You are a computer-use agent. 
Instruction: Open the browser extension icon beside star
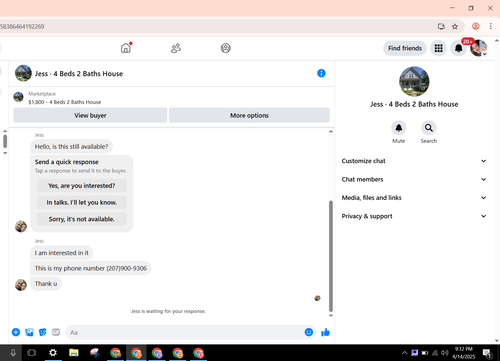476,26
